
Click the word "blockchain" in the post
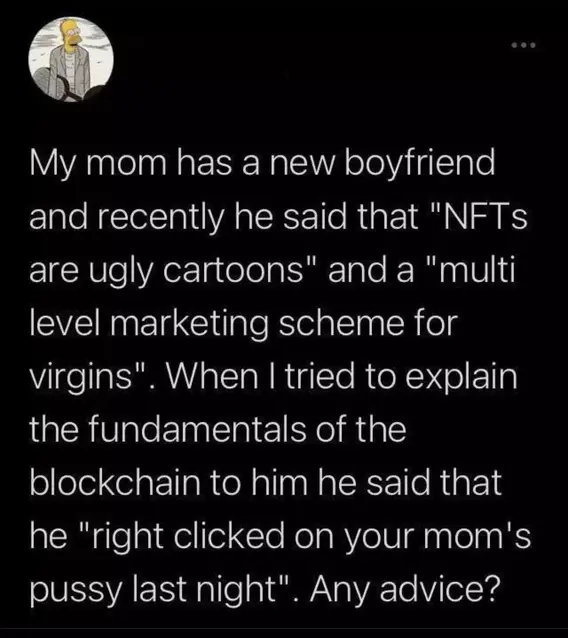click(115, 483)
